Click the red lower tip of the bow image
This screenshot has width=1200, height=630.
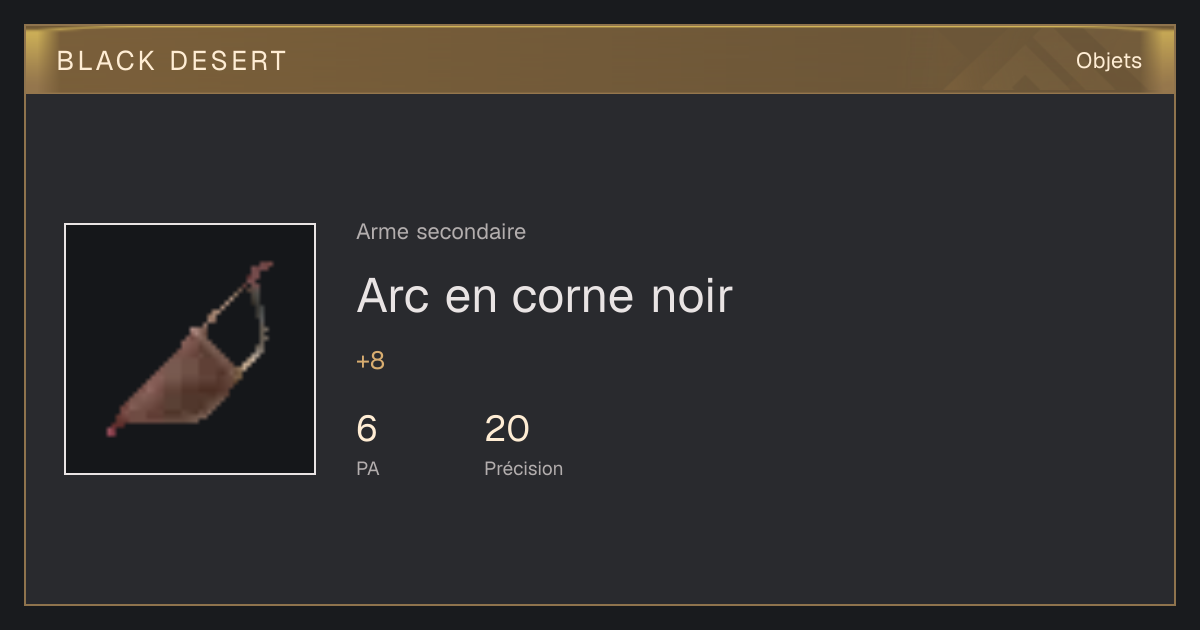pos(112,429)
